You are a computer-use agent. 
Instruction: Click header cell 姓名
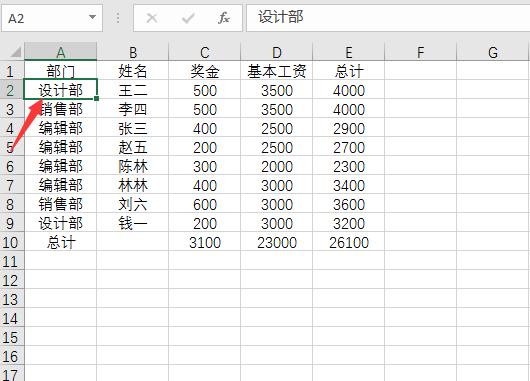click(x=132, y=71)
